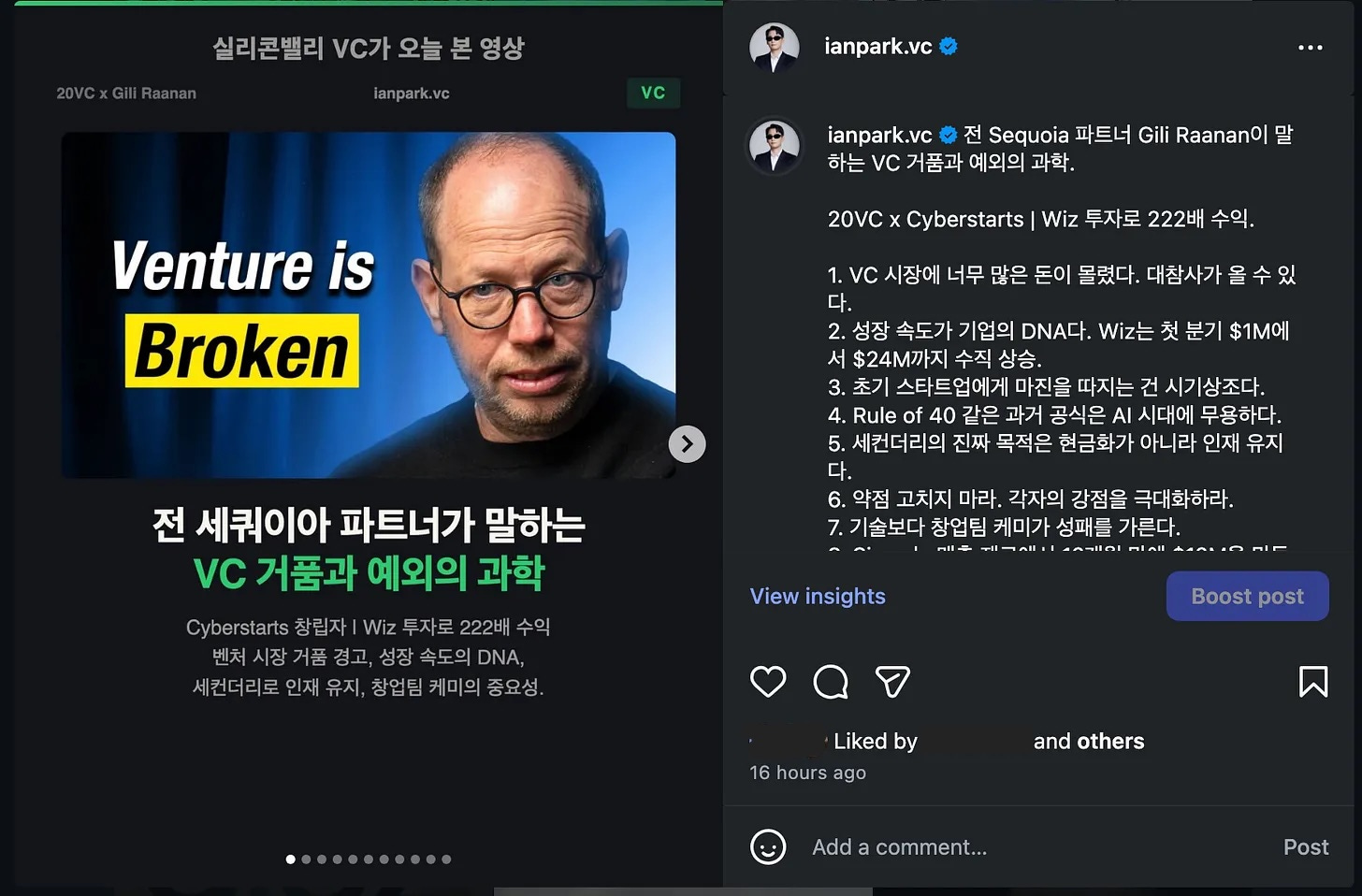Save the post with the bookmark icon
This screenshot has height=896, width=1362.
click(1313, 682)
